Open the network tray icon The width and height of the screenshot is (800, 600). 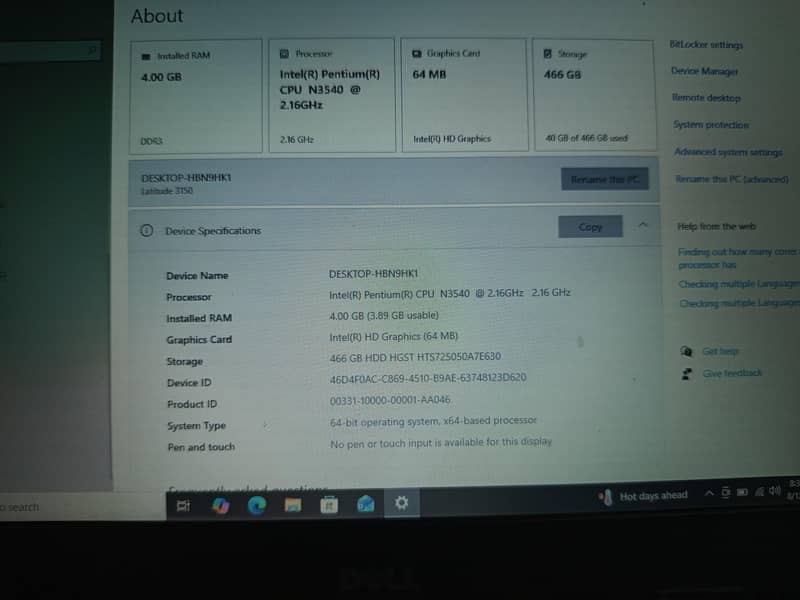point(759,491)
